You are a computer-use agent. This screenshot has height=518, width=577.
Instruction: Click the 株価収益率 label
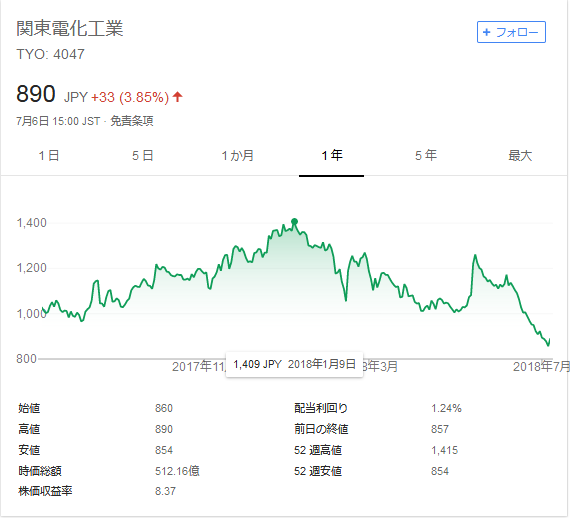tap(45, 491)
